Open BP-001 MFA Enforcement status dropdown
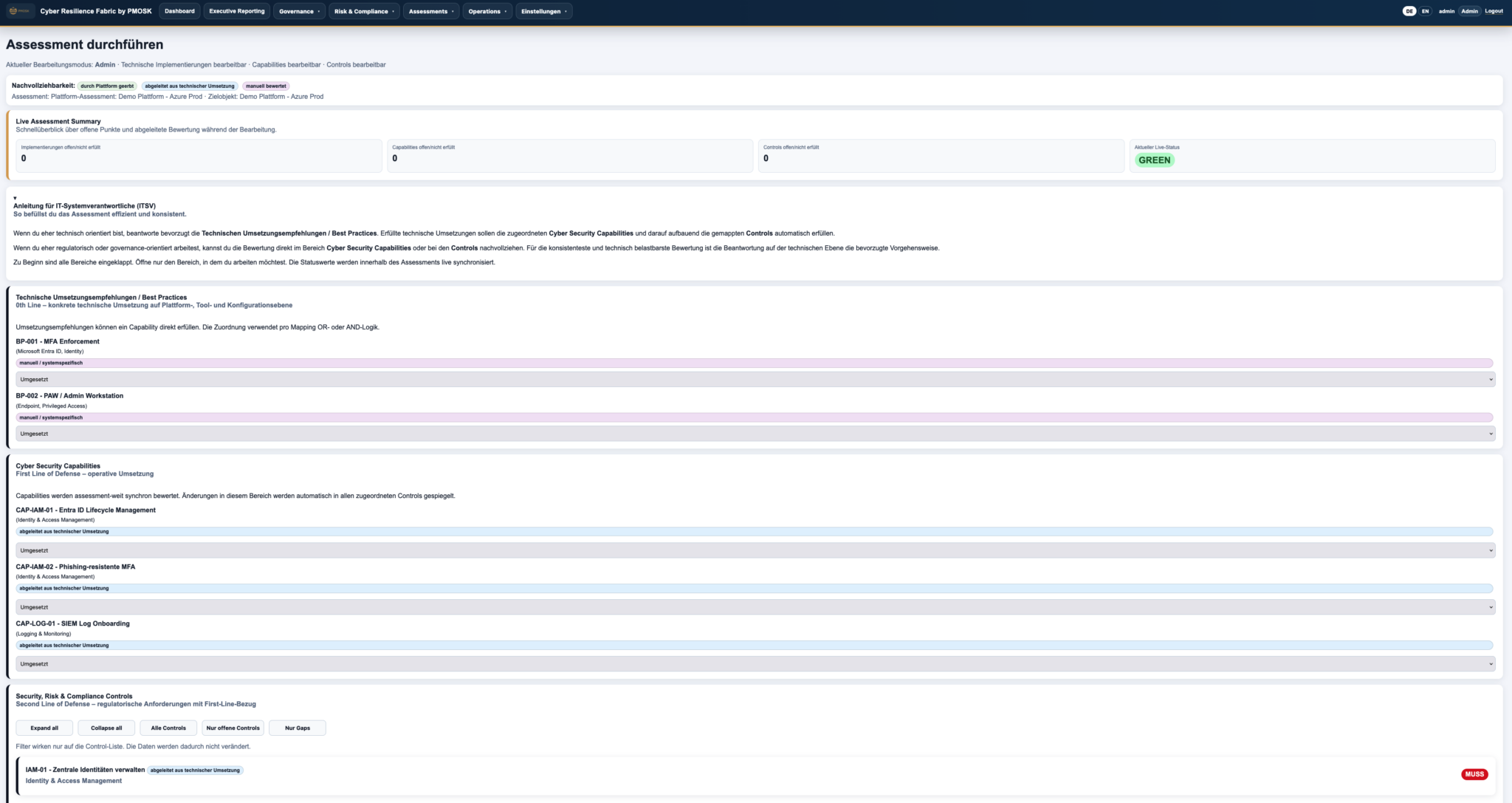The width and height of the screenshot is (1512, 803). pos(755,379)
